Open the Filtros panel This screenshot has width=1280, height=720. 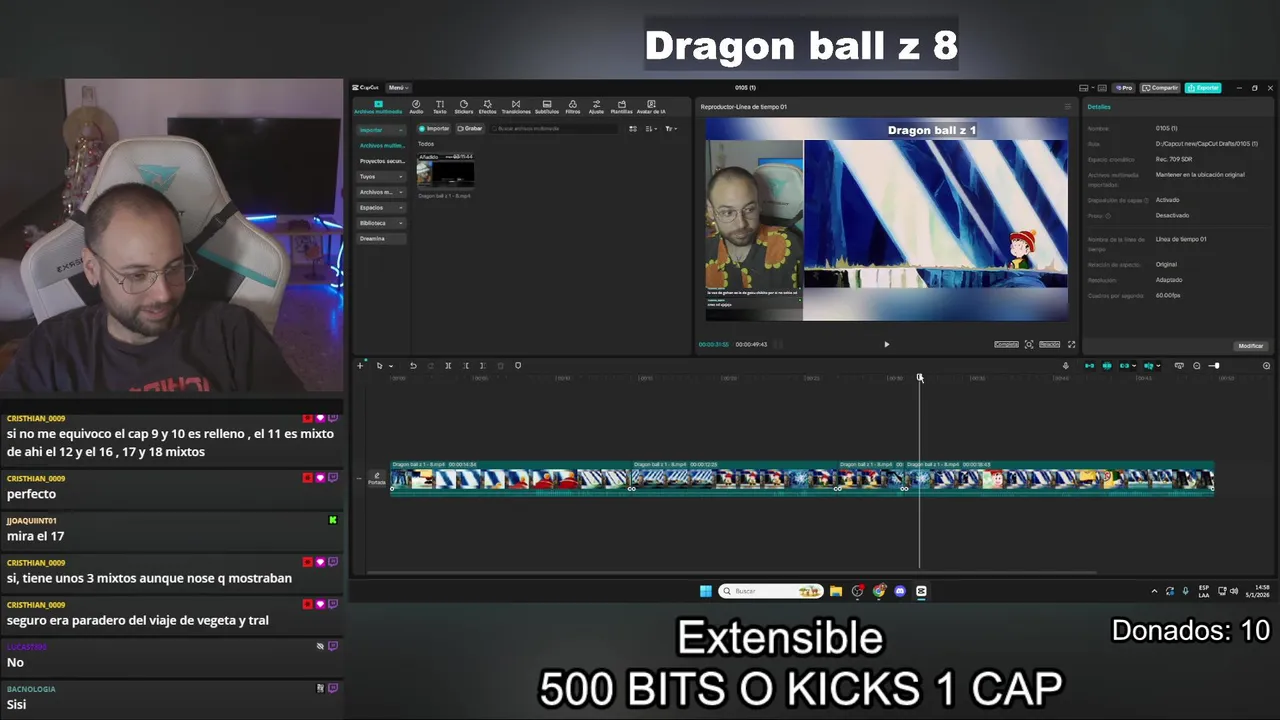pos(573,106)
